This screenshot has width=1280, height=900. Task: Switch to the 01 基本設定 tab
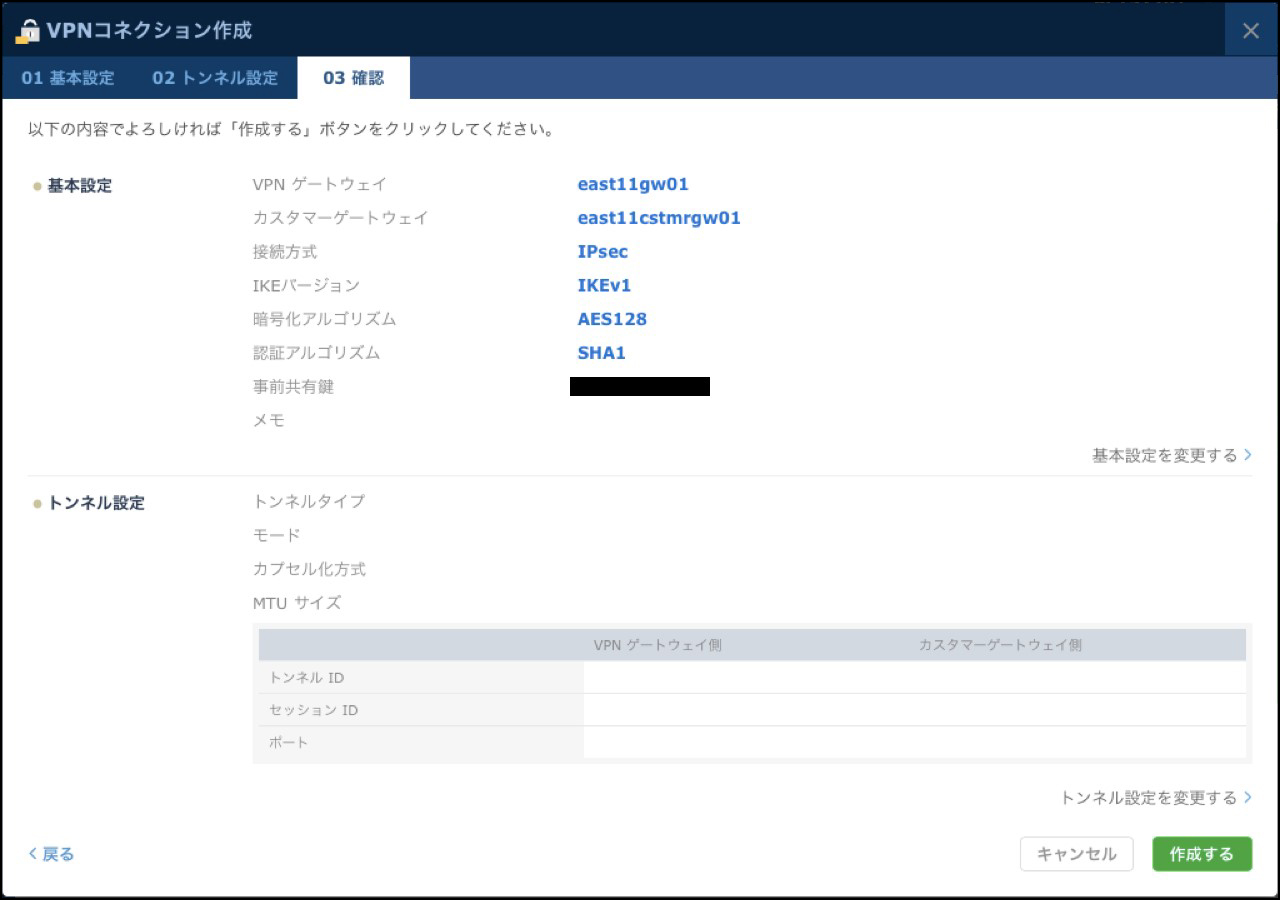[68, 78]
